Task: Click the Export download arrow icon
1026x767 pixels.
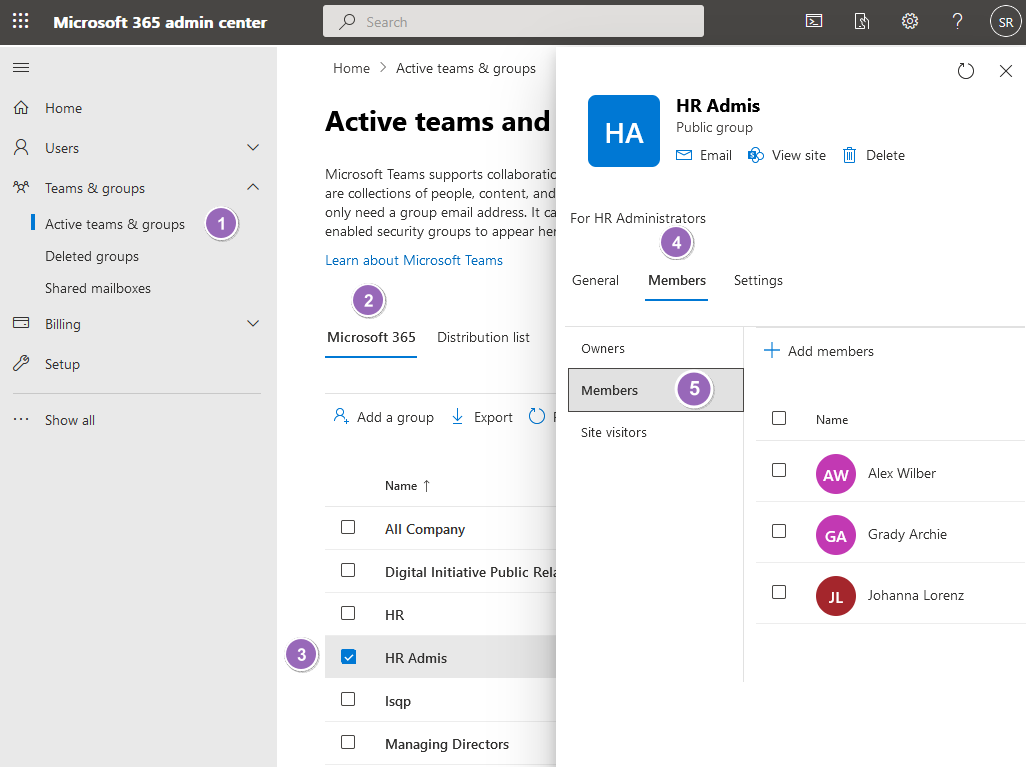Action: click(457, 416)
